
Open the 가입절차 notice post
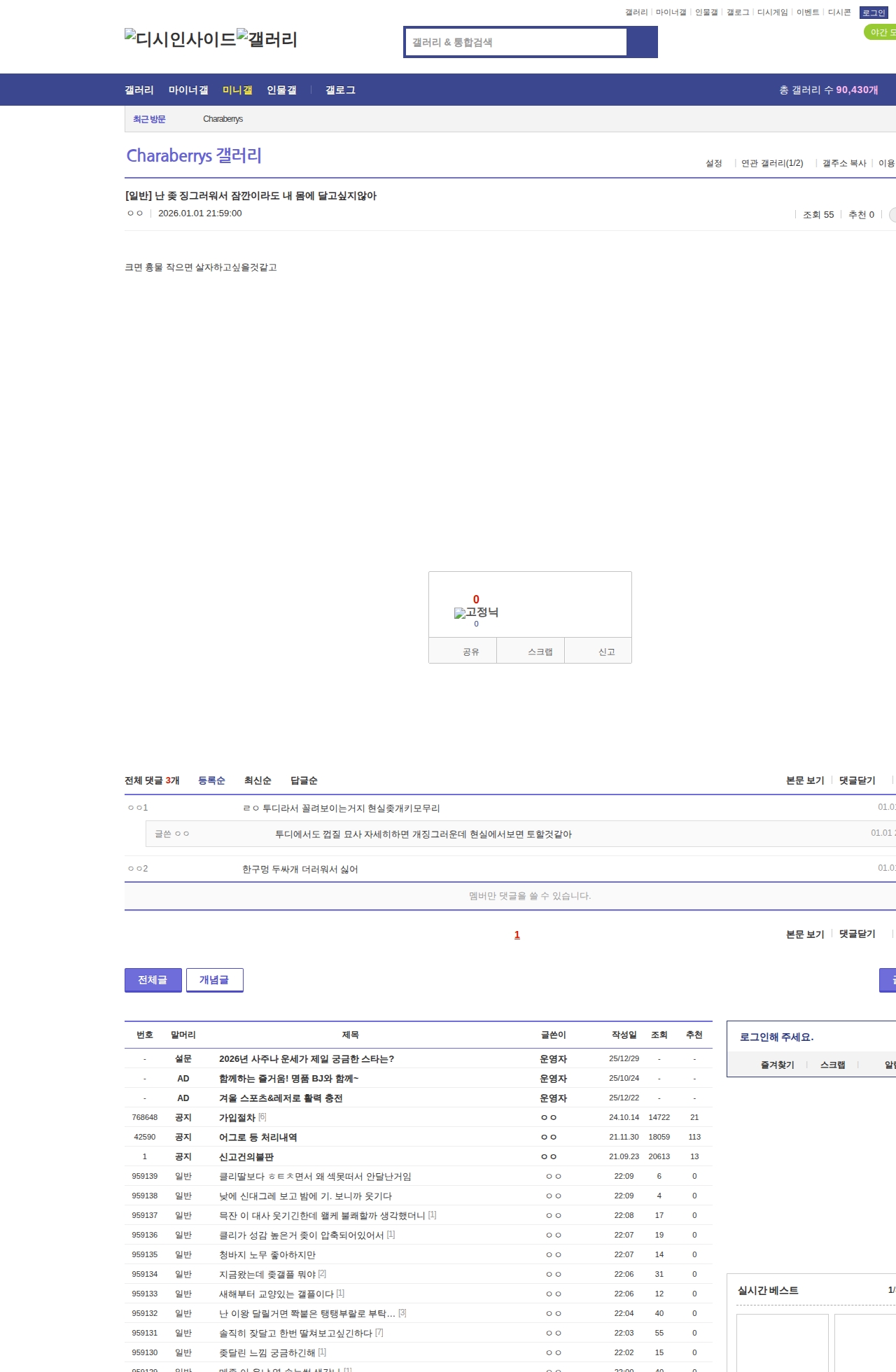[x=237, y=1118]
